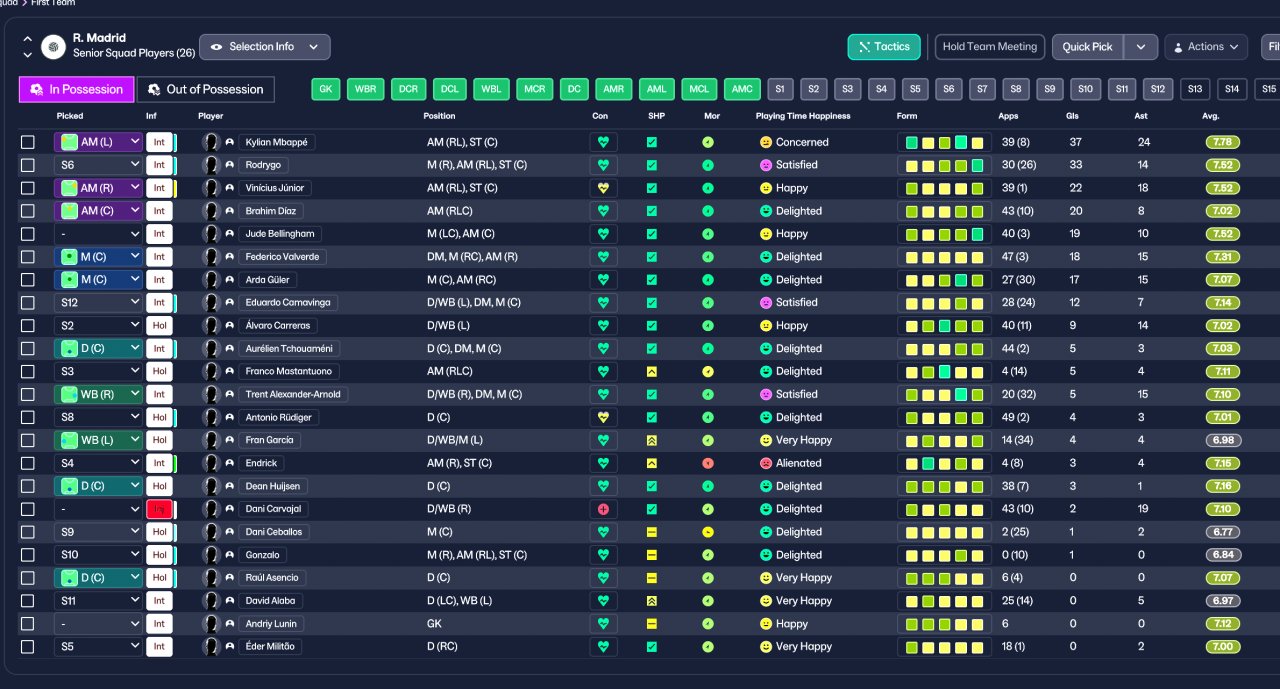Tick the checkbox for Jude Bellingham's row
Screen dimensions: 1280x689
coord(28,234)
